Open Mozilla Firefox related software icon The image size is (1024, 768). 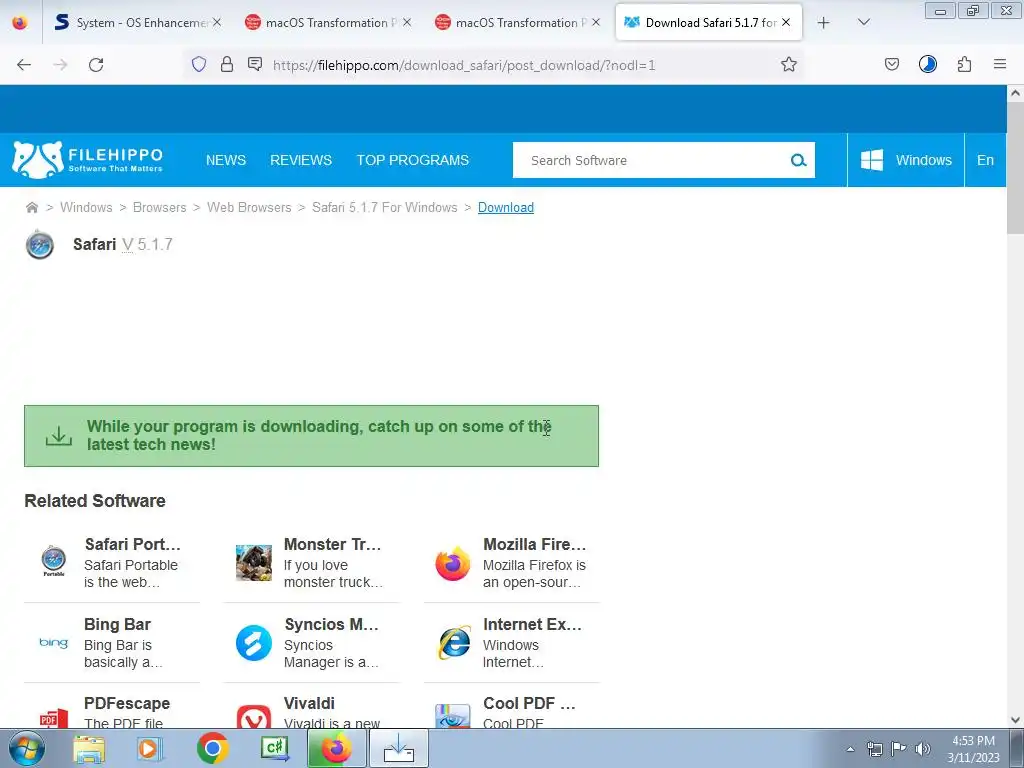click(x=453, y=563)
